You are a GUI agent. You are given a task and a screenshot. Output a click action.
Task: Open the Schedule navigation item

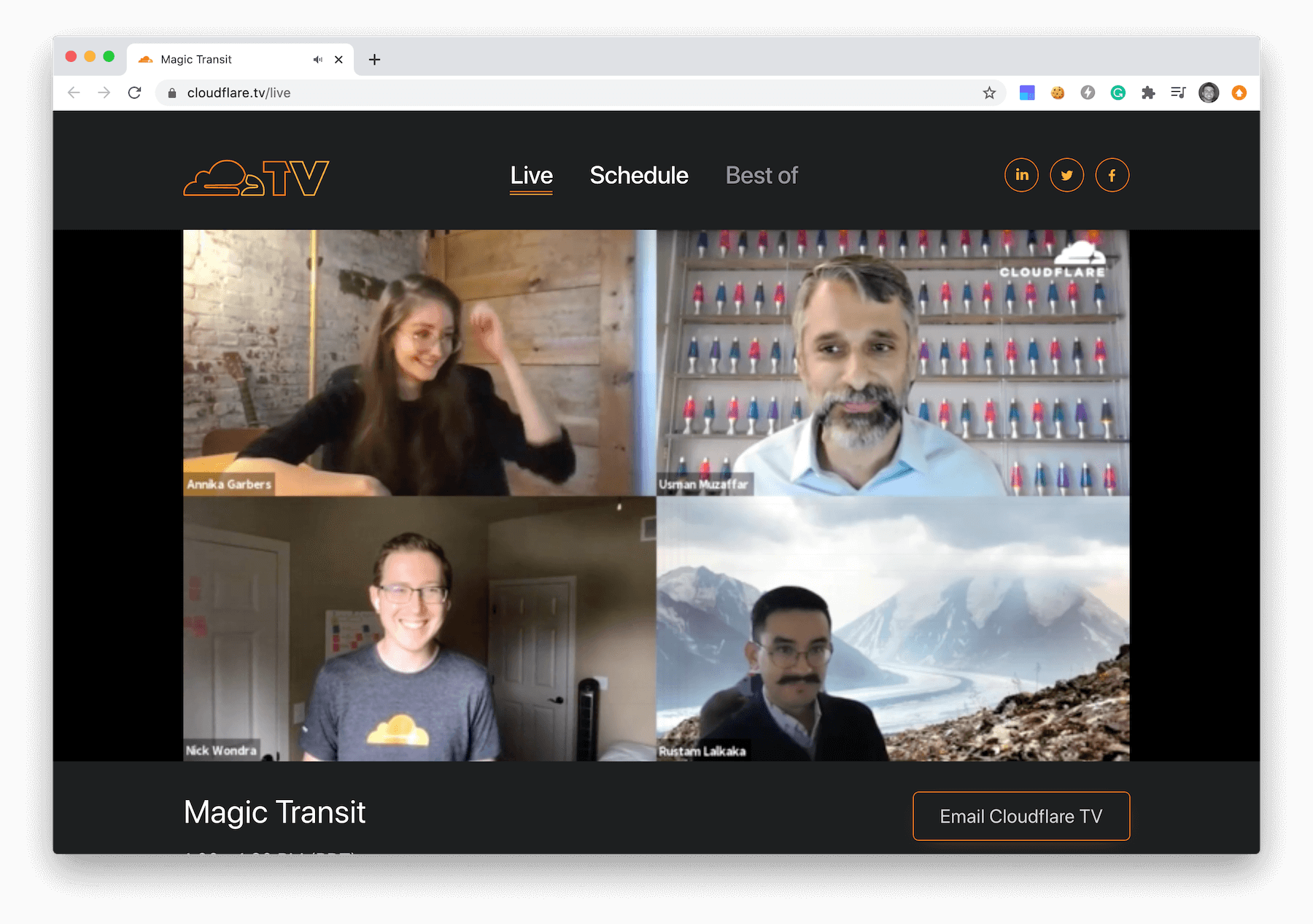[639, 176]
